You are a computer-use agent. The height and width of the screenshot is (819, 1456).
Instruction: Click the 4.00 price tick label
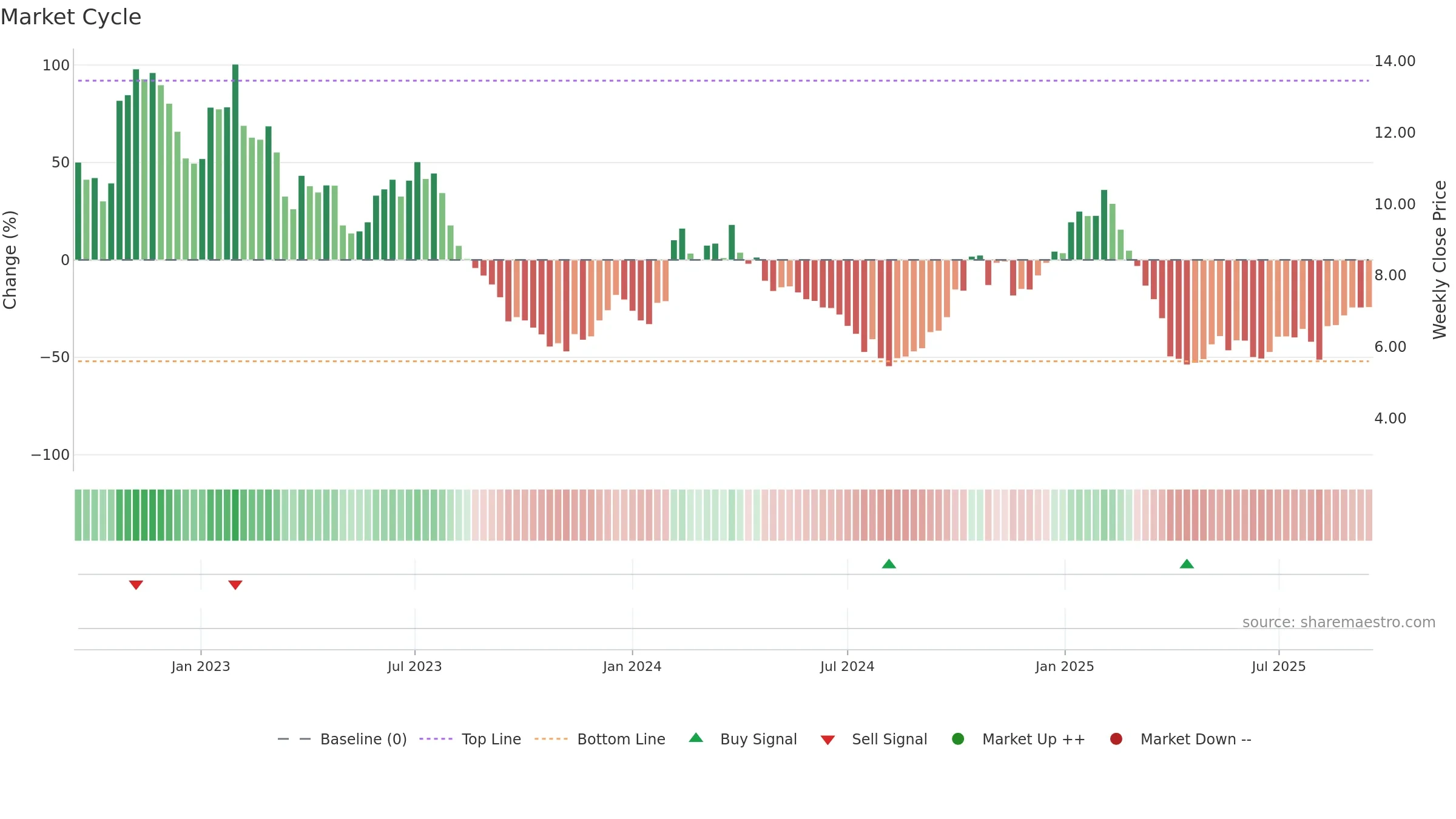tap(1390, 419)
